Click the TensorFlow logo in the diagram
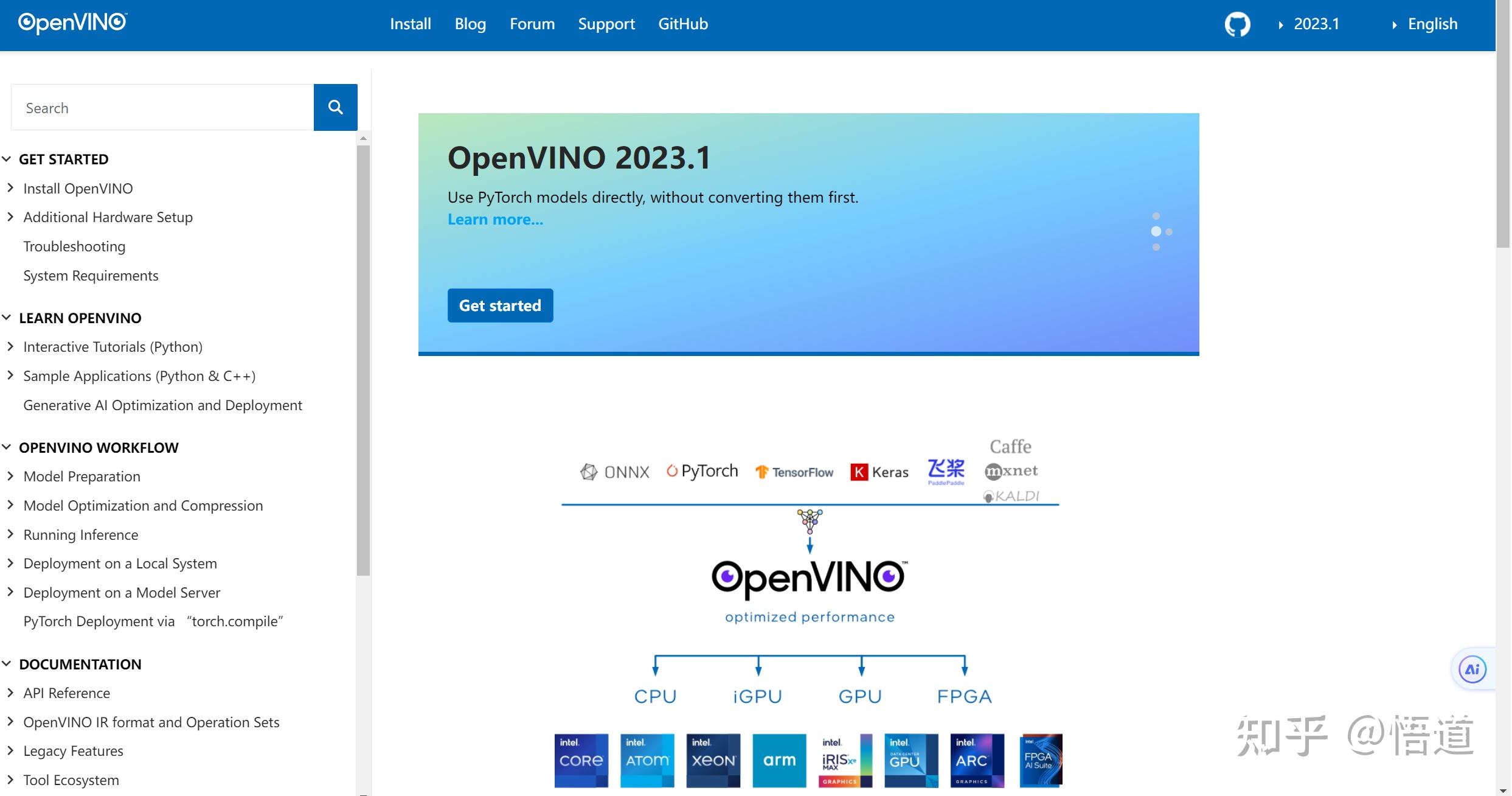Screen dimensions: 1512x796 [x=794, y=472]
